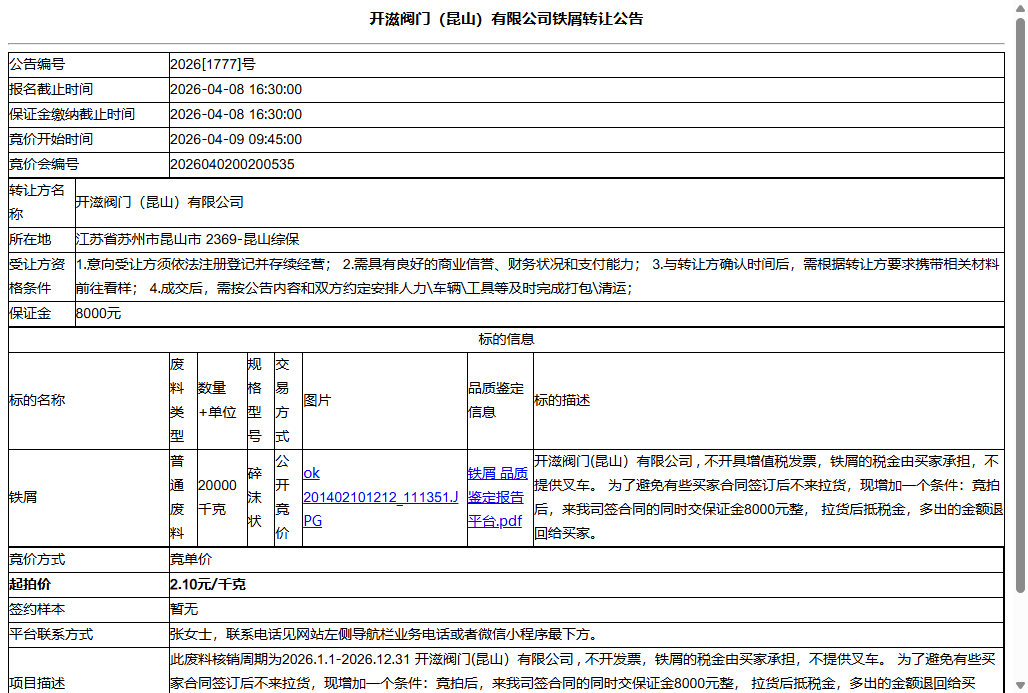Viewport: 1028px width, 693px height.
Task: Click the 受让方资格条件 label
Action: (x=37, y=276)
